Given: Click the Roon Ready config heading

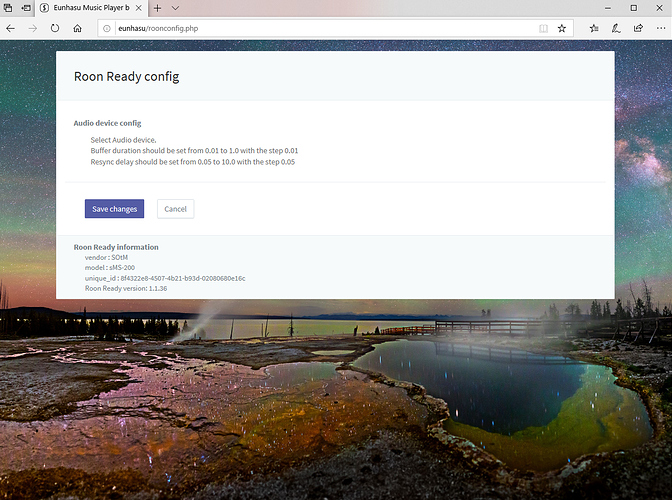Looking at the screenshot, I should click(126, 76).
